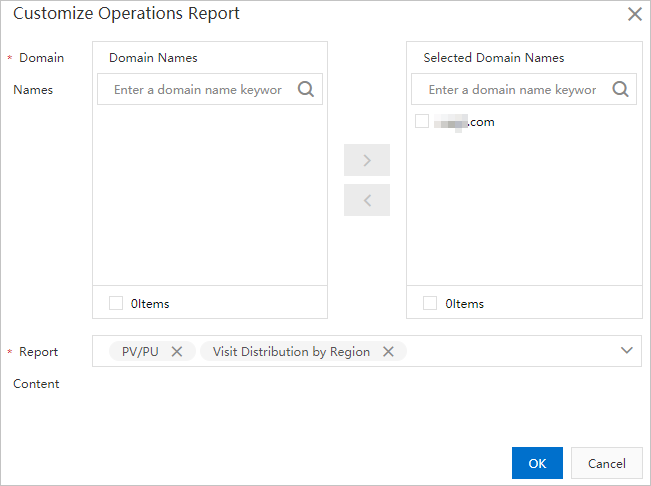Viewport: 651px width, 486px height.
Task: Remove the PV/PU tag
Action: (x=177, y=351)
